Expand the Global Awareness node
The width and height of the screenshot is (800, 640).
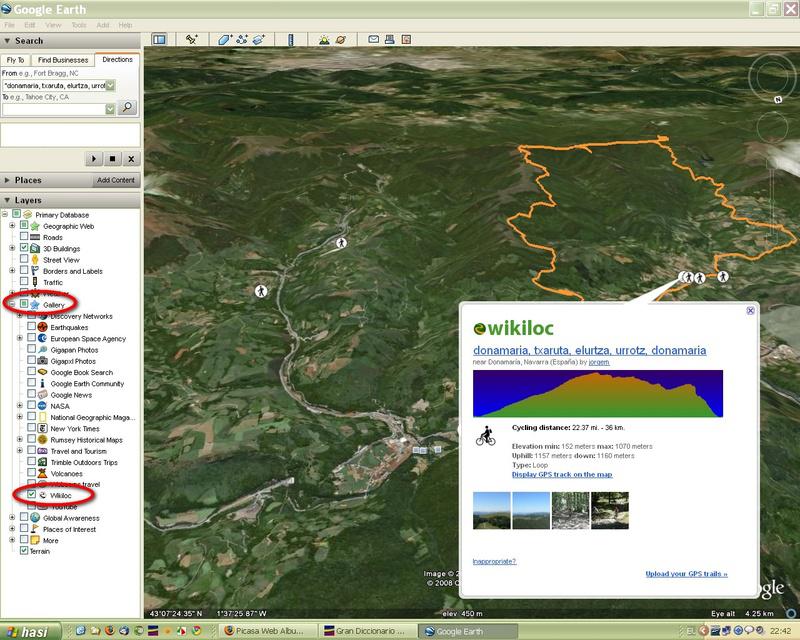[12, 518]
